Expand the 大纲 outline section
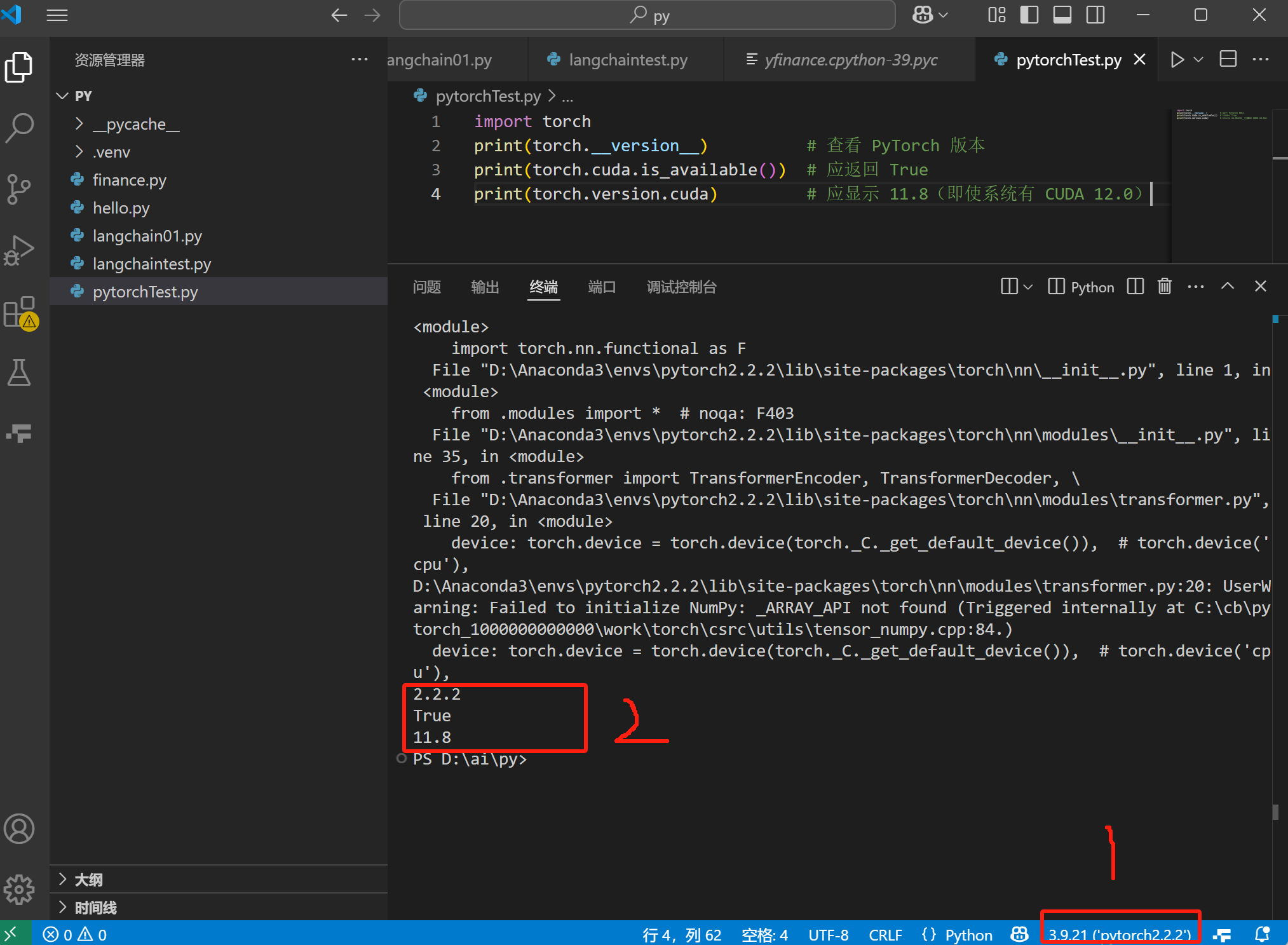Viewport: 1288px width, 945px height. pos(89,880)
